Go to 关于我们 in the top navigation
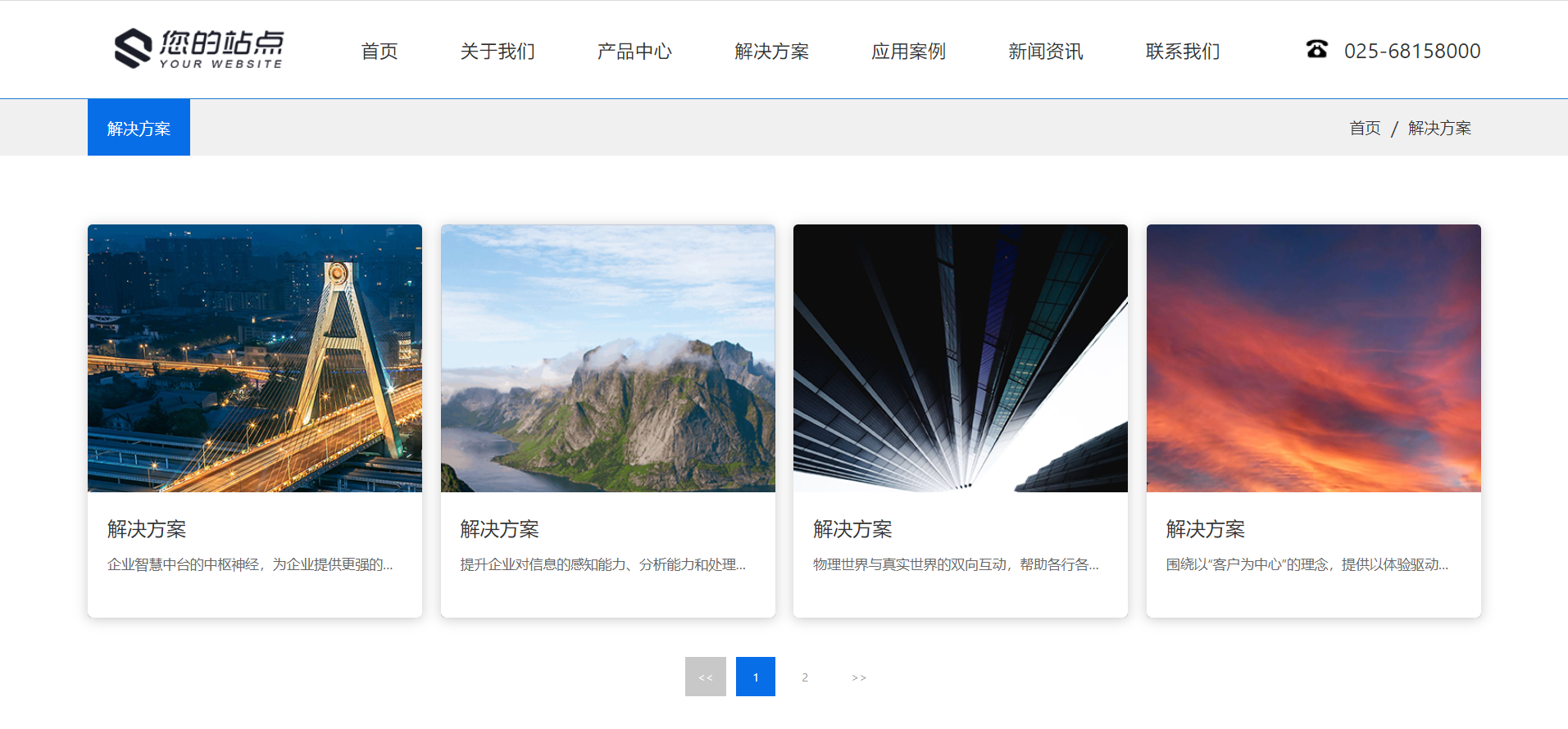1568x729 pixels. [498, 52]
